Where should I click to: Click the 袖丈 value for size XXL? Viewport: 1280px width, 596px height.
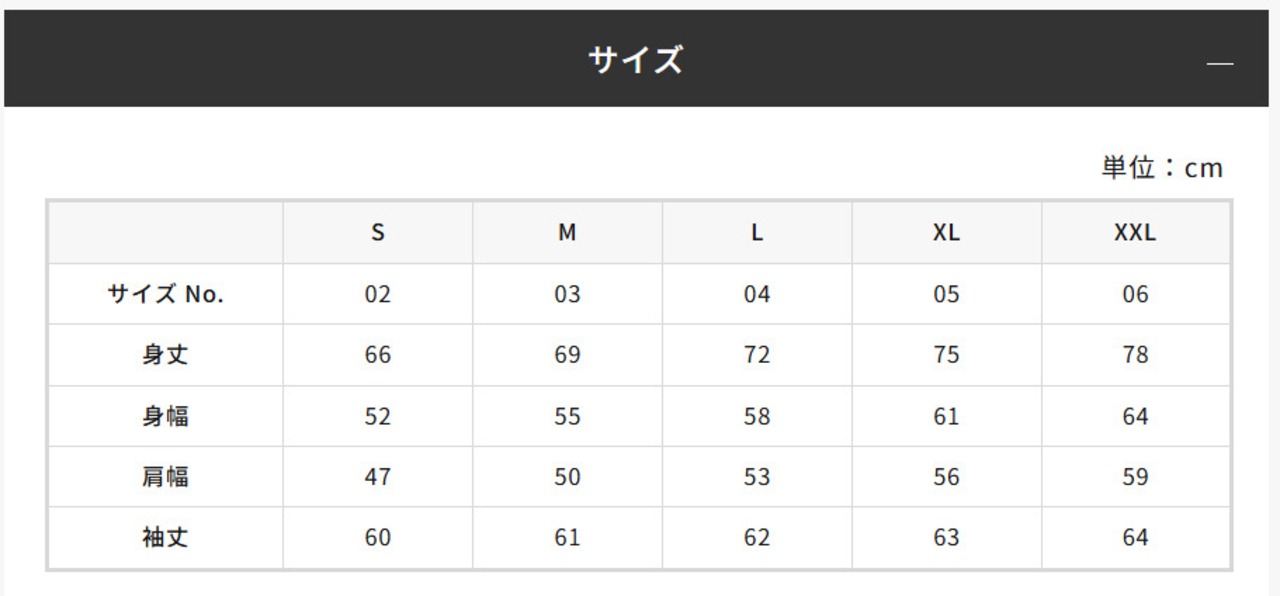[x=1135, y=538]
